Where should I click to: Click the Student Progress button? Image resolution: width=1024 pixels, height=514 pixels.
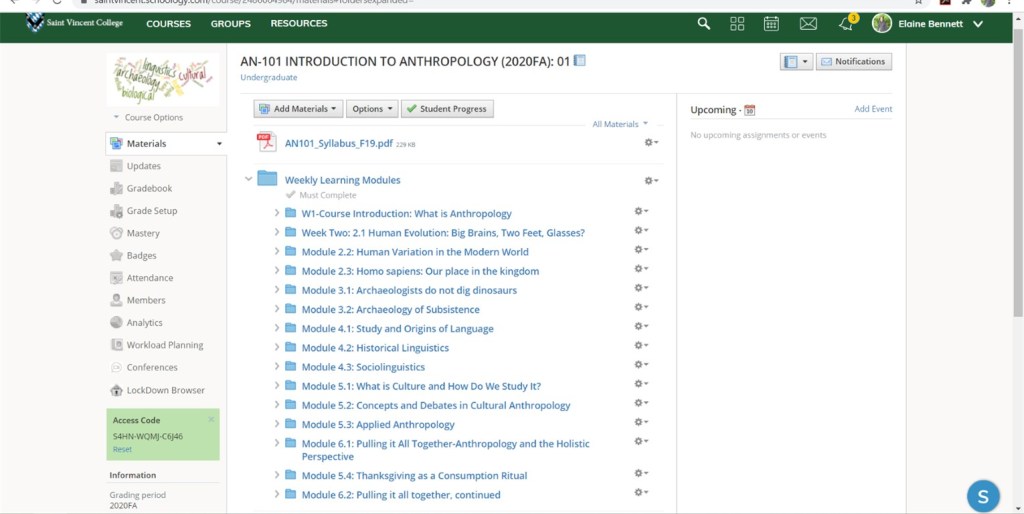[x=447, y=109]
